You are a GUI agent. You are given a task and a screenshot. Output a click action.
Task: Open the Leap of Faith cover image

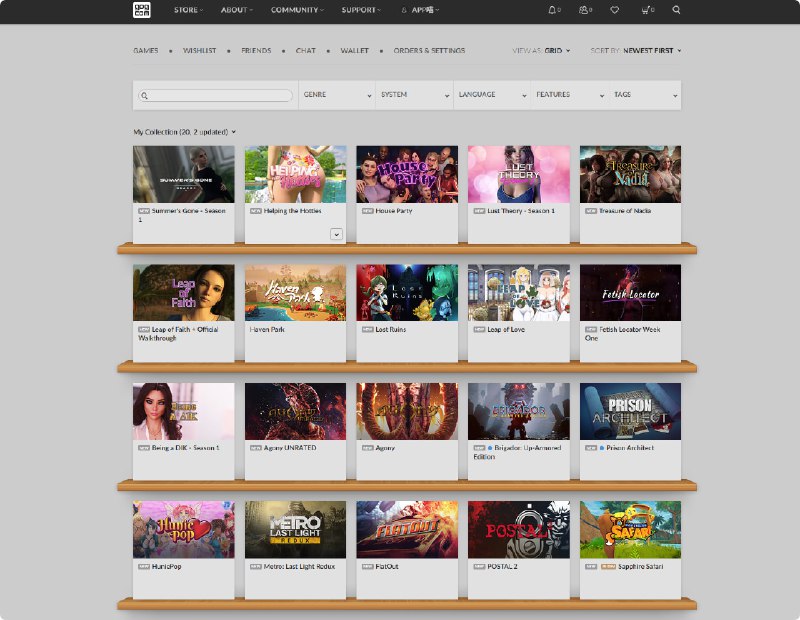(184, 293)
